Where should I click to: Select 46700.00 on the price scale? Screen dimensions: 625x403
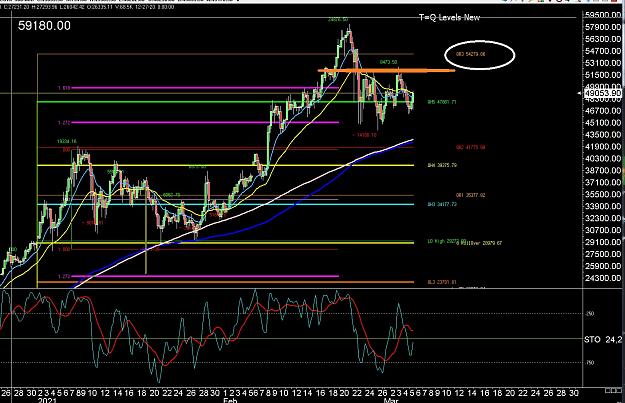coord(603,110)
